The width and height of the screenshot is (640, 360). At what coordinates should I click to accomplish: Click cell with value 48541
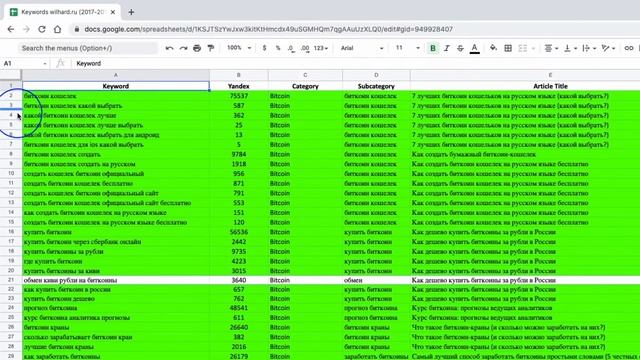[239, 308]
